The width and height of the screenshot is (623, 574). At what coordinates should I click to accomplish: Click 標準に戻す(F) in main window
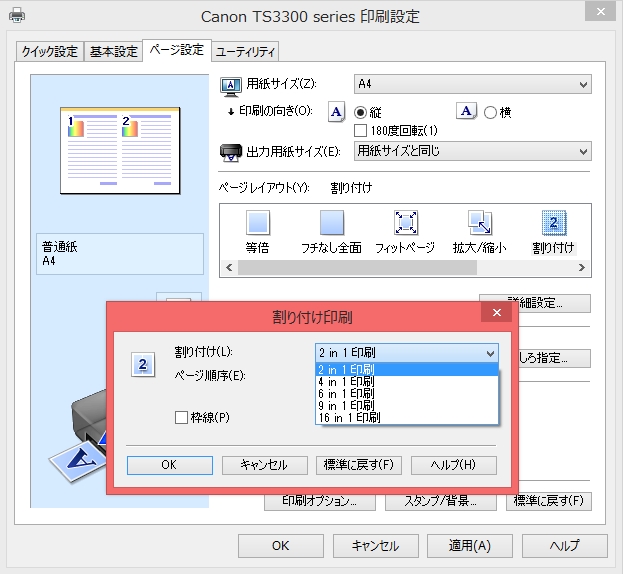coord(549,501)
